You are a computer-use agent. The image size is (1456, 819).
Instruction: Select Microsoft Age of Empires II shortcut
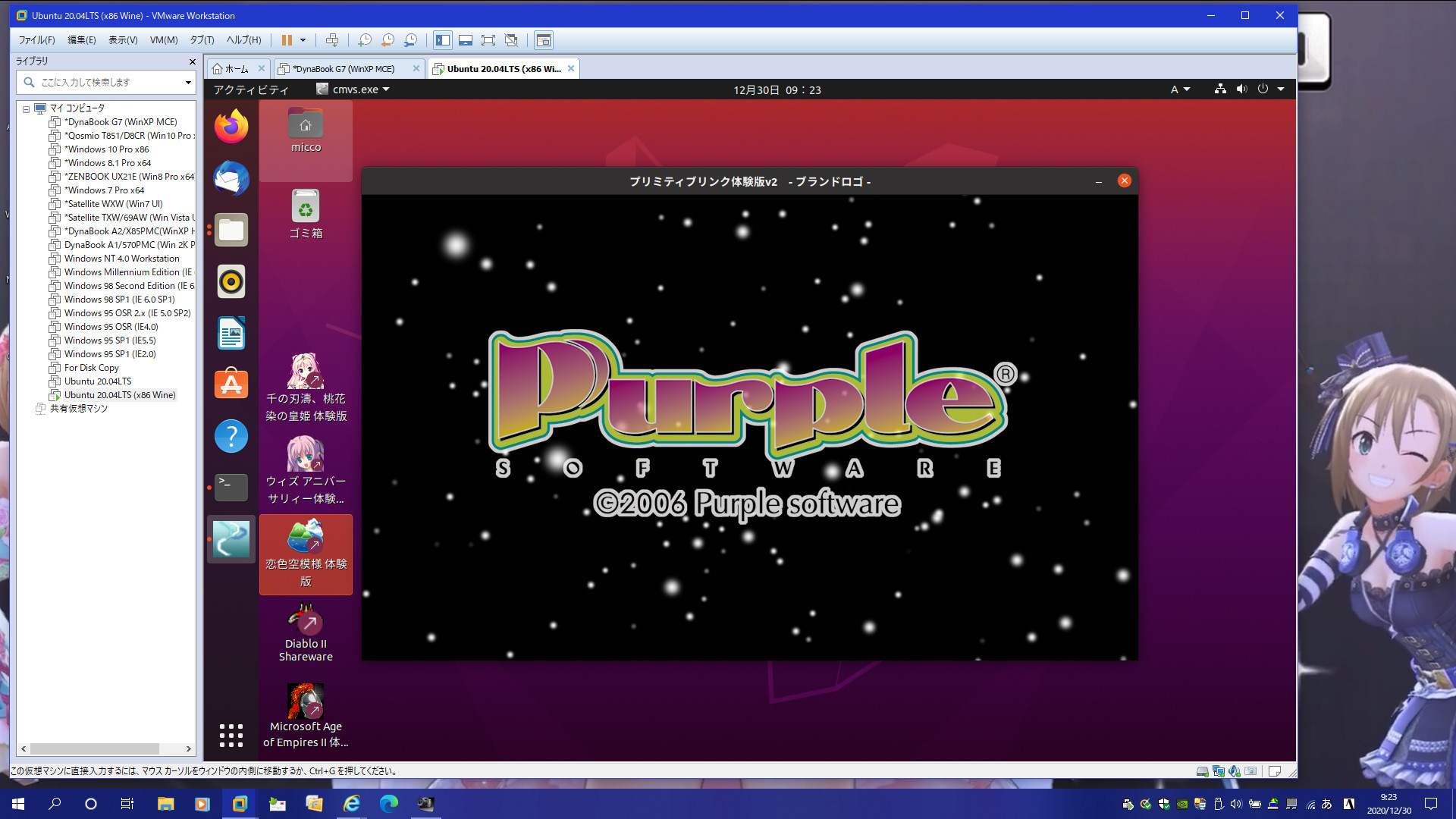306,716
